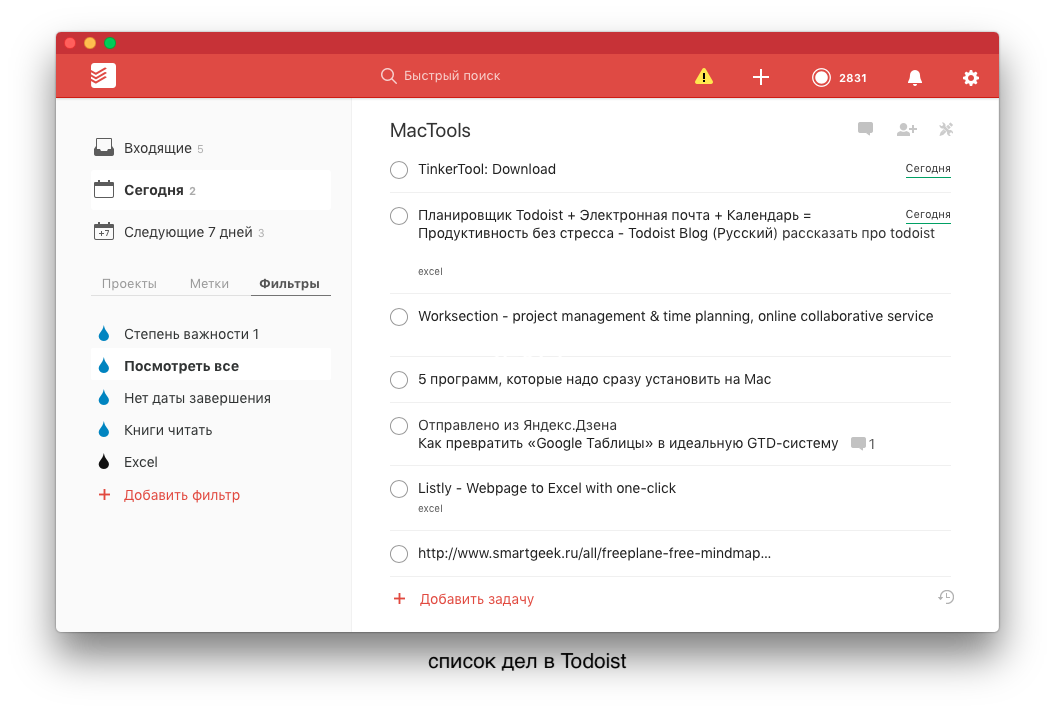Open the project actions tools icon
The image size is (1055, 712).
pos(946,129)
